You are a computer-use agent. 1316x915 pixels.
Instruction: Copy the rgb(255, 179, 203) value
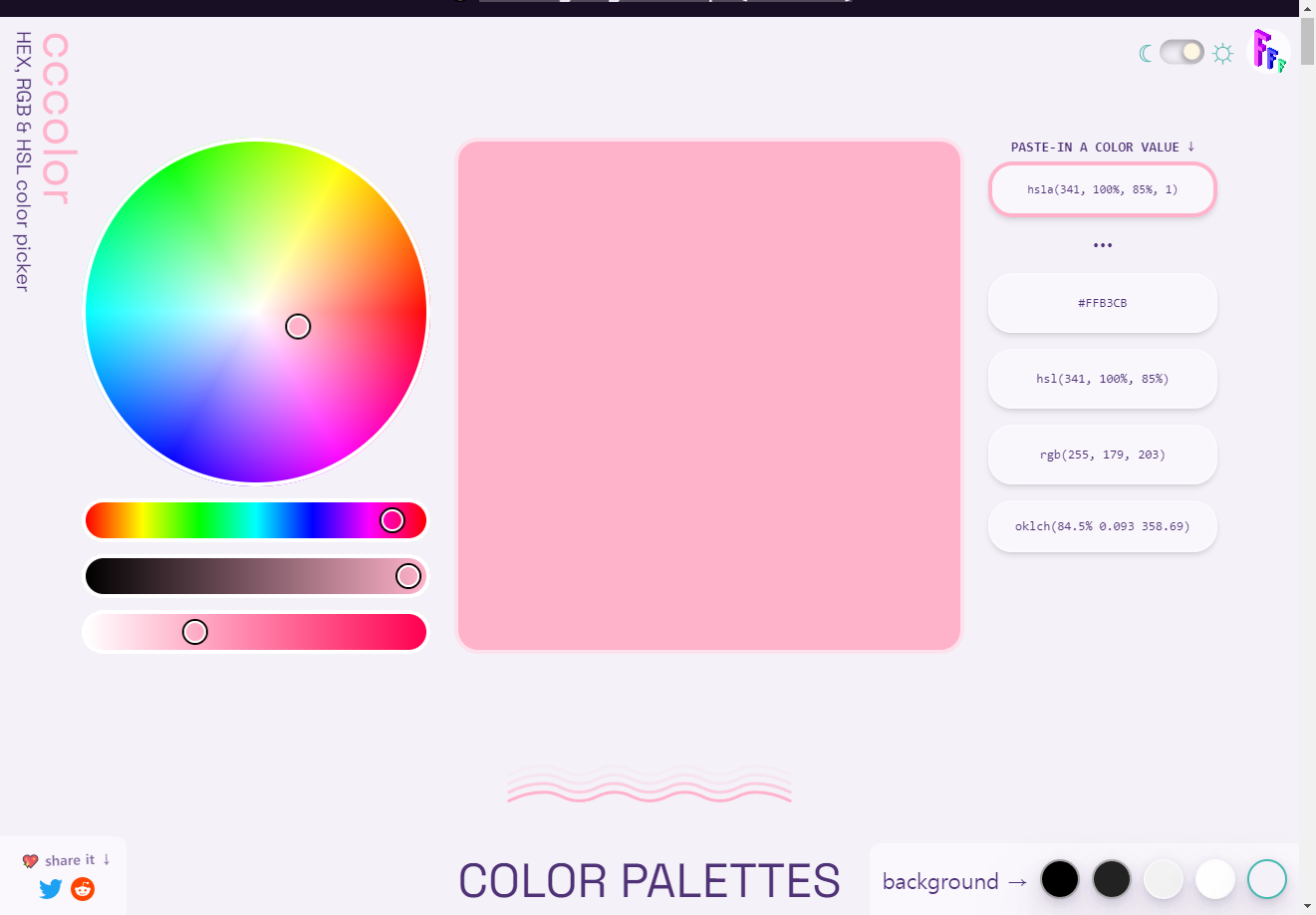point(1103,455)
